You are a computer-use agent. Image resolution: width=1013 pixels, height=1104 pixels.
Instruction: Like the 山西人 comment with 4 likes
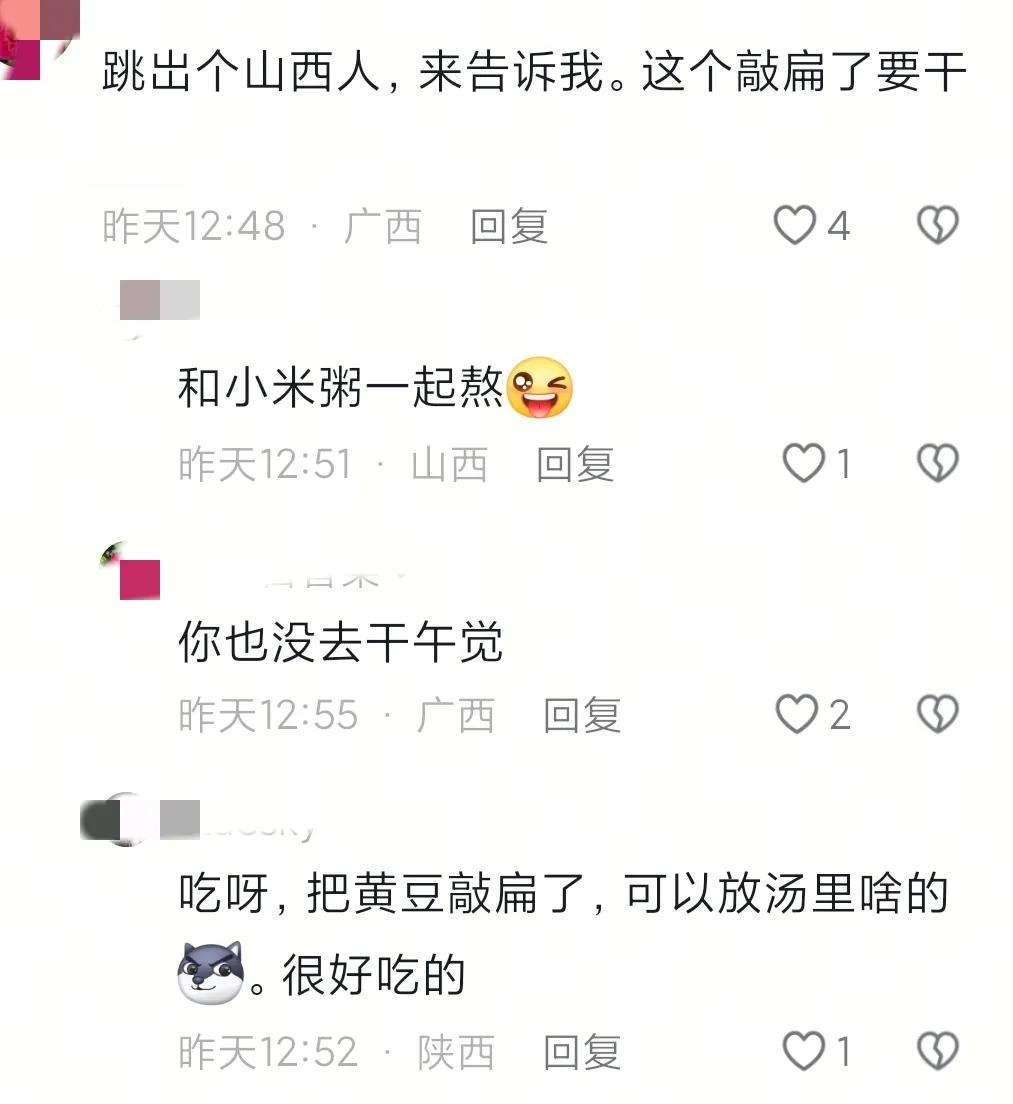[x=795, y=225]
